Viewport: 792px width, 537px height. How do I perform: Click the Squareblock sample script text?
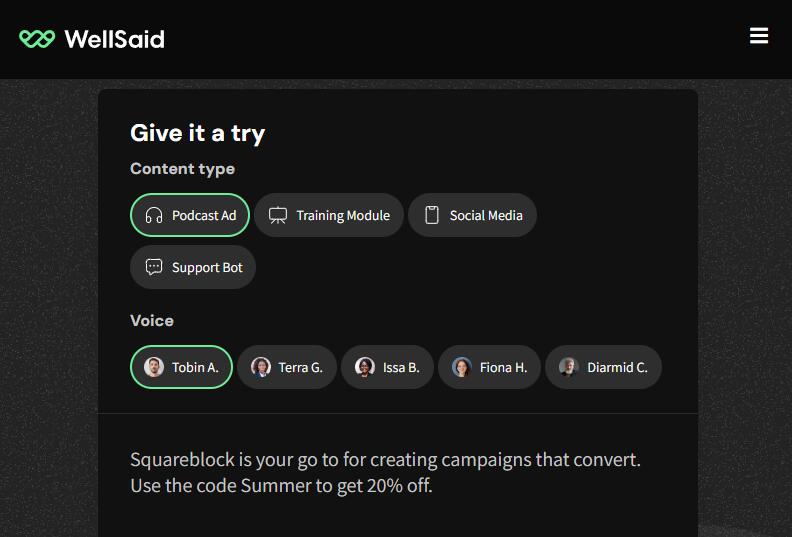coord(385,473)
